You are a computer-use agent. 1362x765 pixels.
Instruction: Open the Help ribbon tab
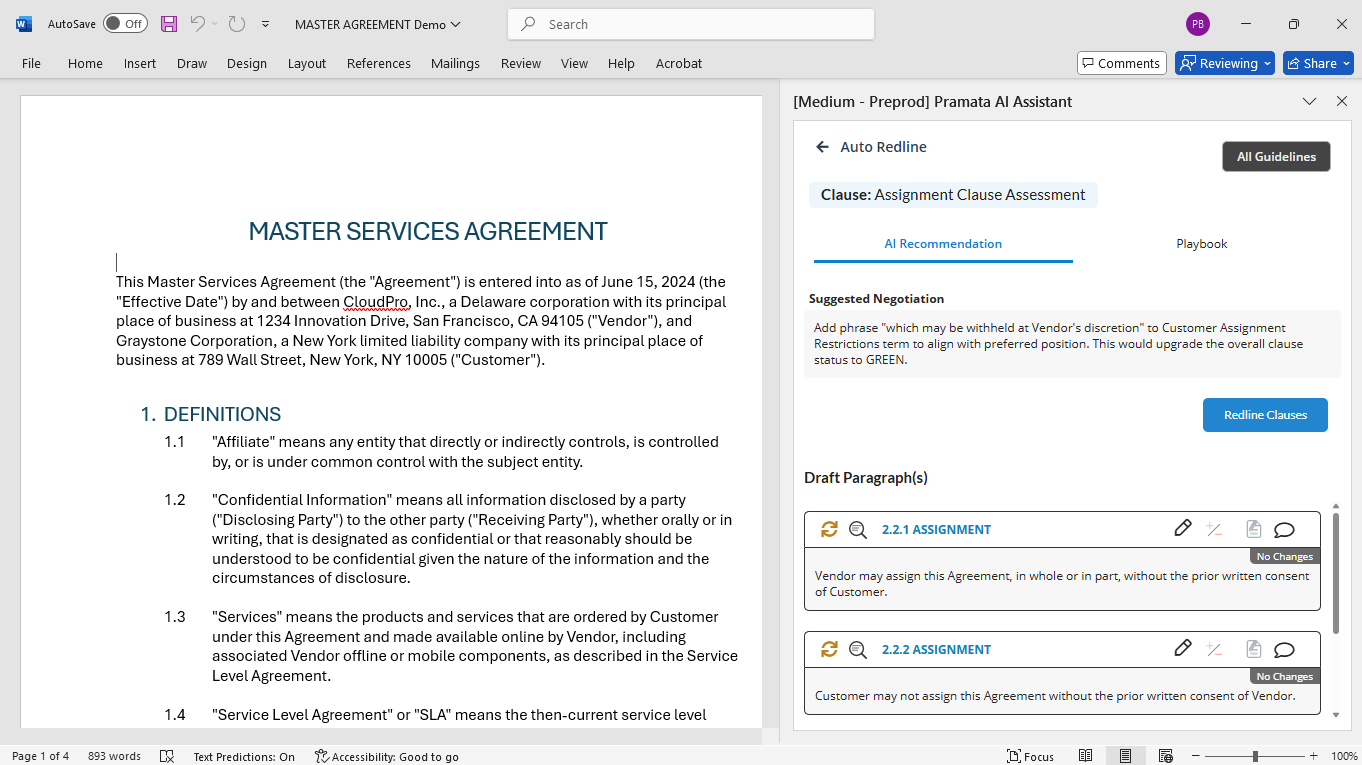tap(621, 63)
